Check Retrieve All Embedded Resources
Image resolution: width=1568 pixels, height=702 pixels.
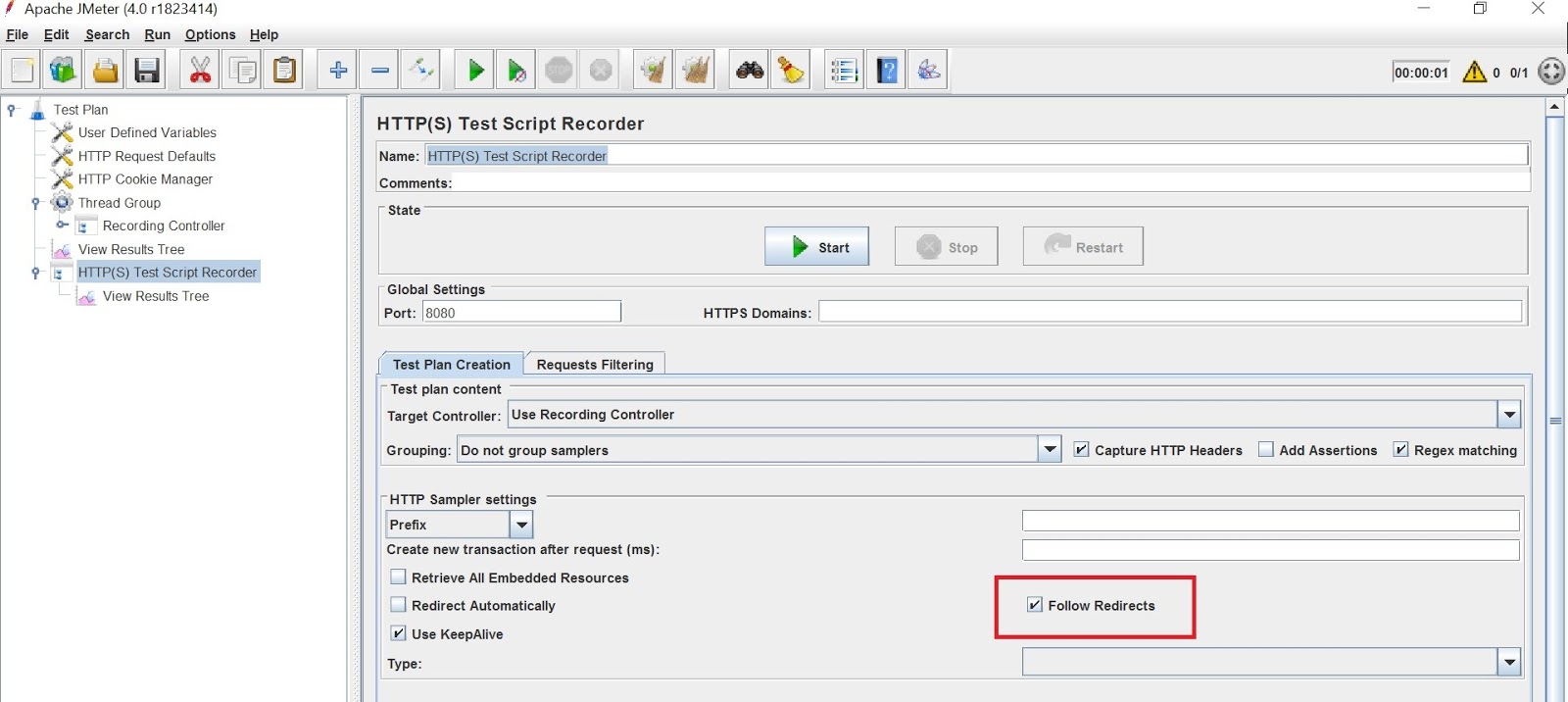coord(398,577)
